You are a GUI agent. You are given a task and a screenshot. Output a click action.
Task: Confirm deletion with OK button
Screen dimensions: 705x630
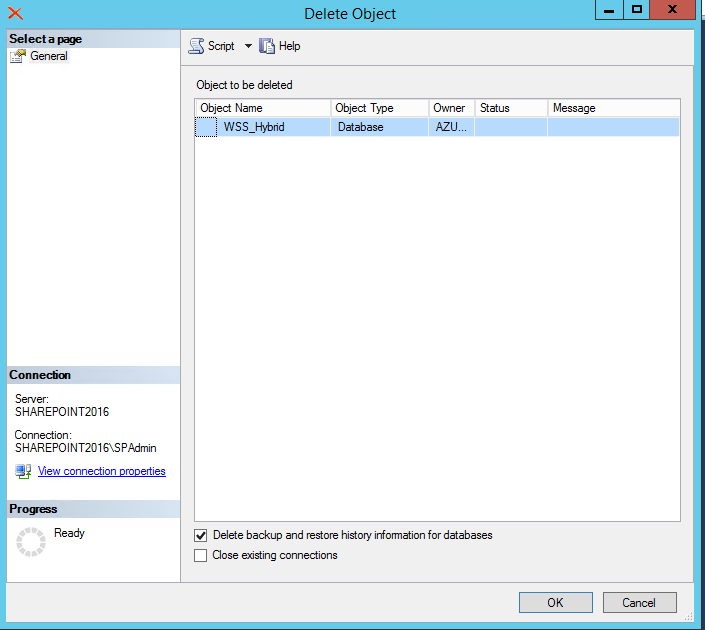(556, 603)
